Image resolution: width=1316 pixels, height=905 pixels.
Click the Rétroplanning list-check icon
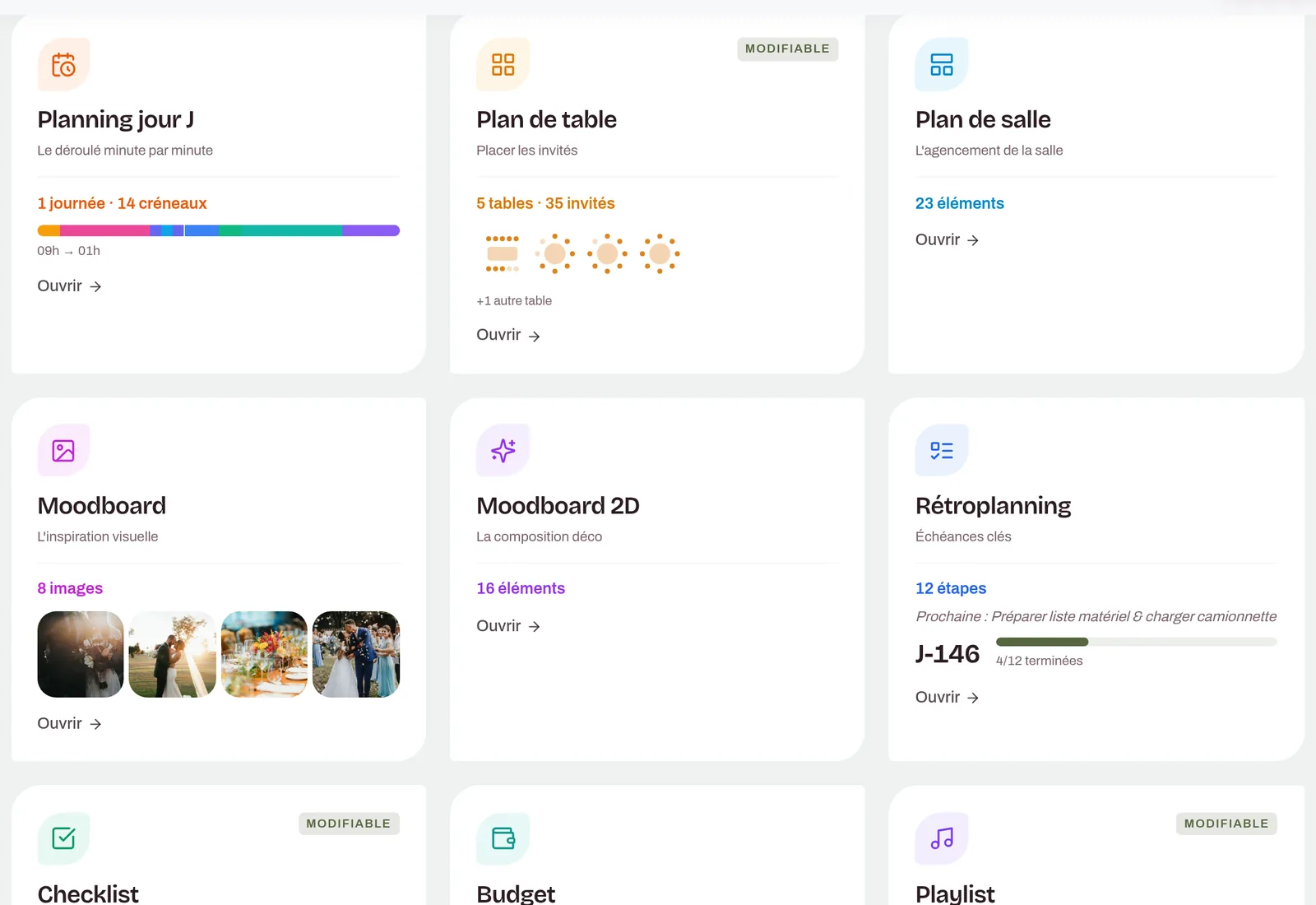pos(942,450)
